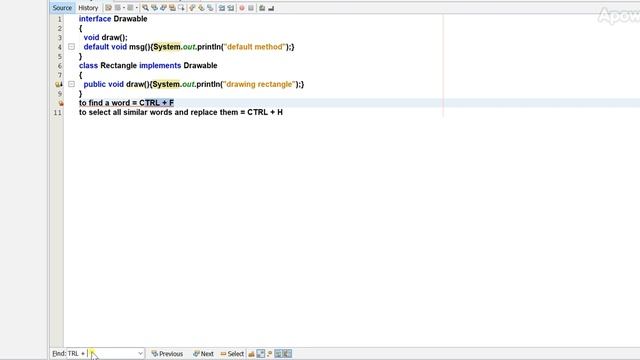Toggle Regular Expression option in find bar
640x360 pixels.
269,353
